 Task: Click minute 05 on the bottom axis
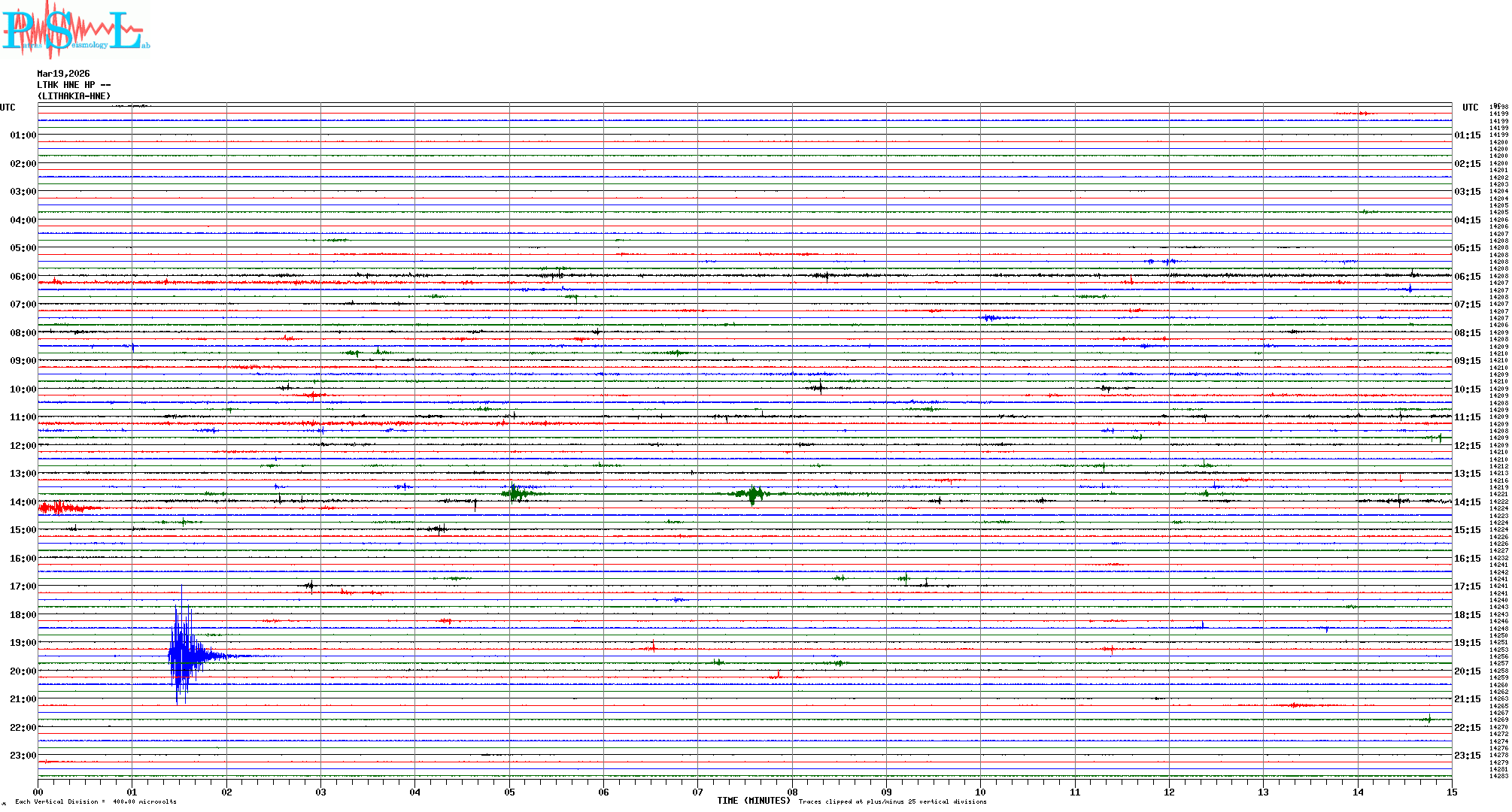pyautogui.click(x=509, y=792)
